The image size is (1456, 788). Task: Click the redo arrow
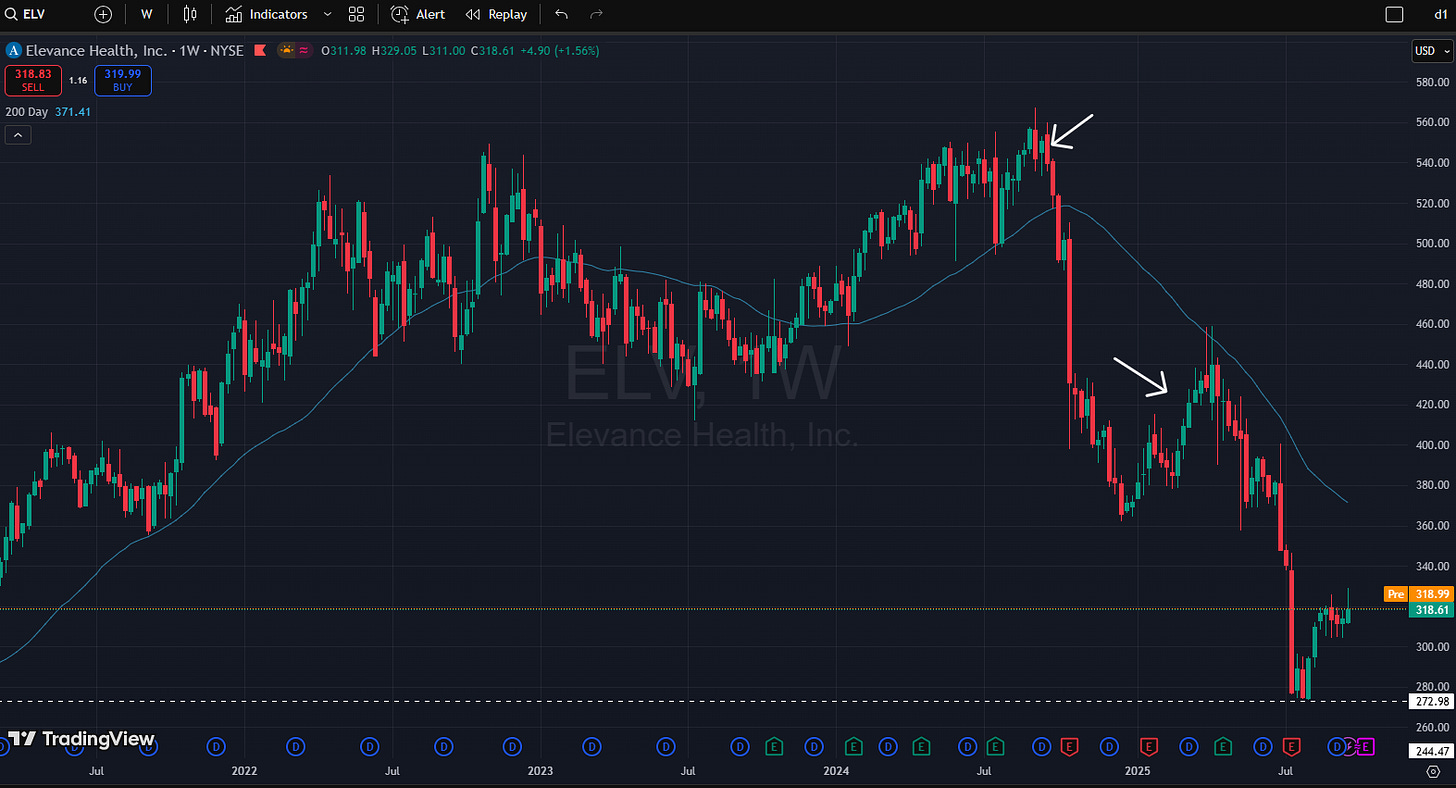point(597,15)
